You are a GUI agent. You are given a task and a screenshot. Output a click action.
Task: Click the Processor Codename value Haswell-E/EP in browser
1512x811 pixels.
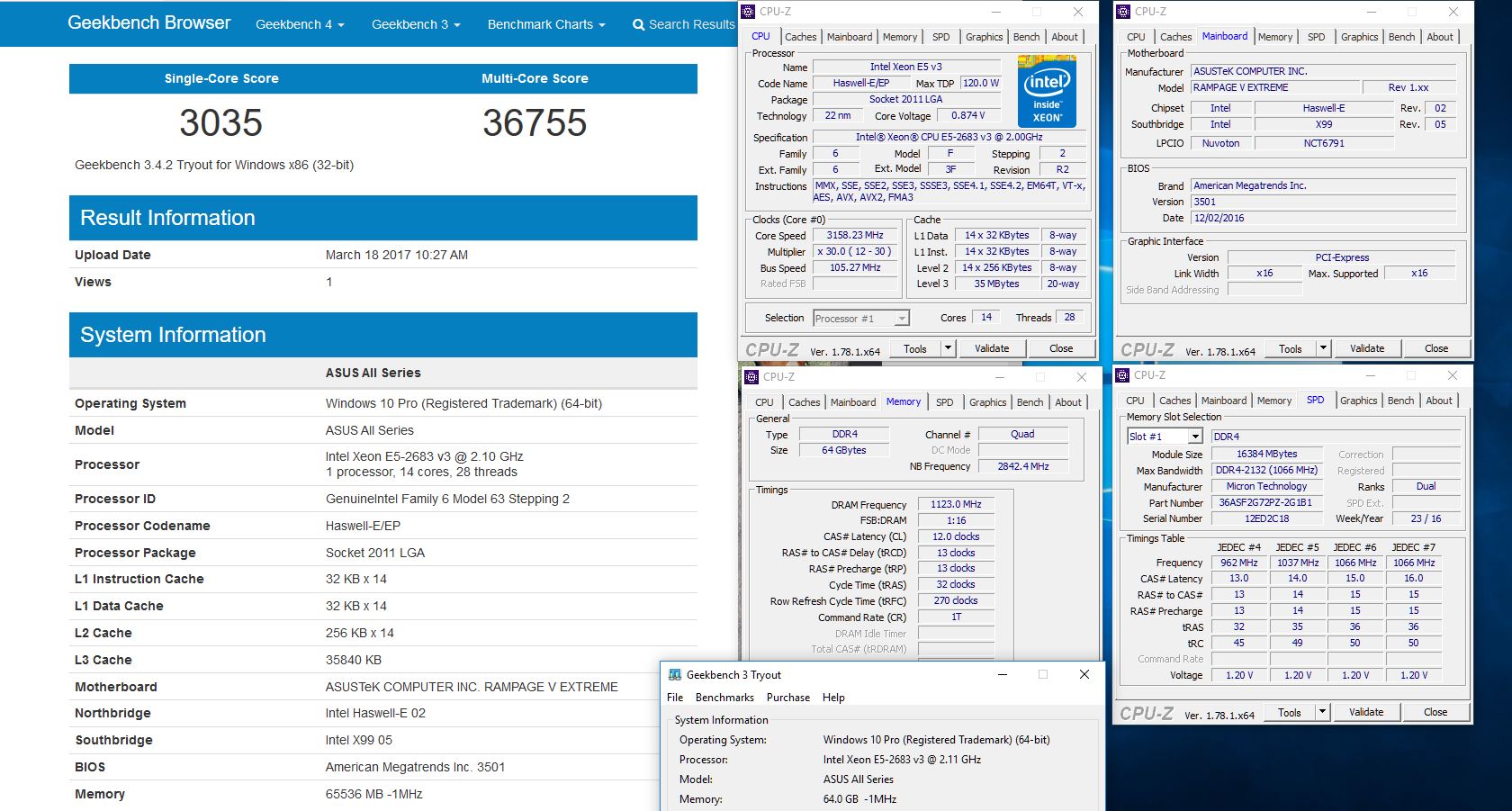[363, 526]
